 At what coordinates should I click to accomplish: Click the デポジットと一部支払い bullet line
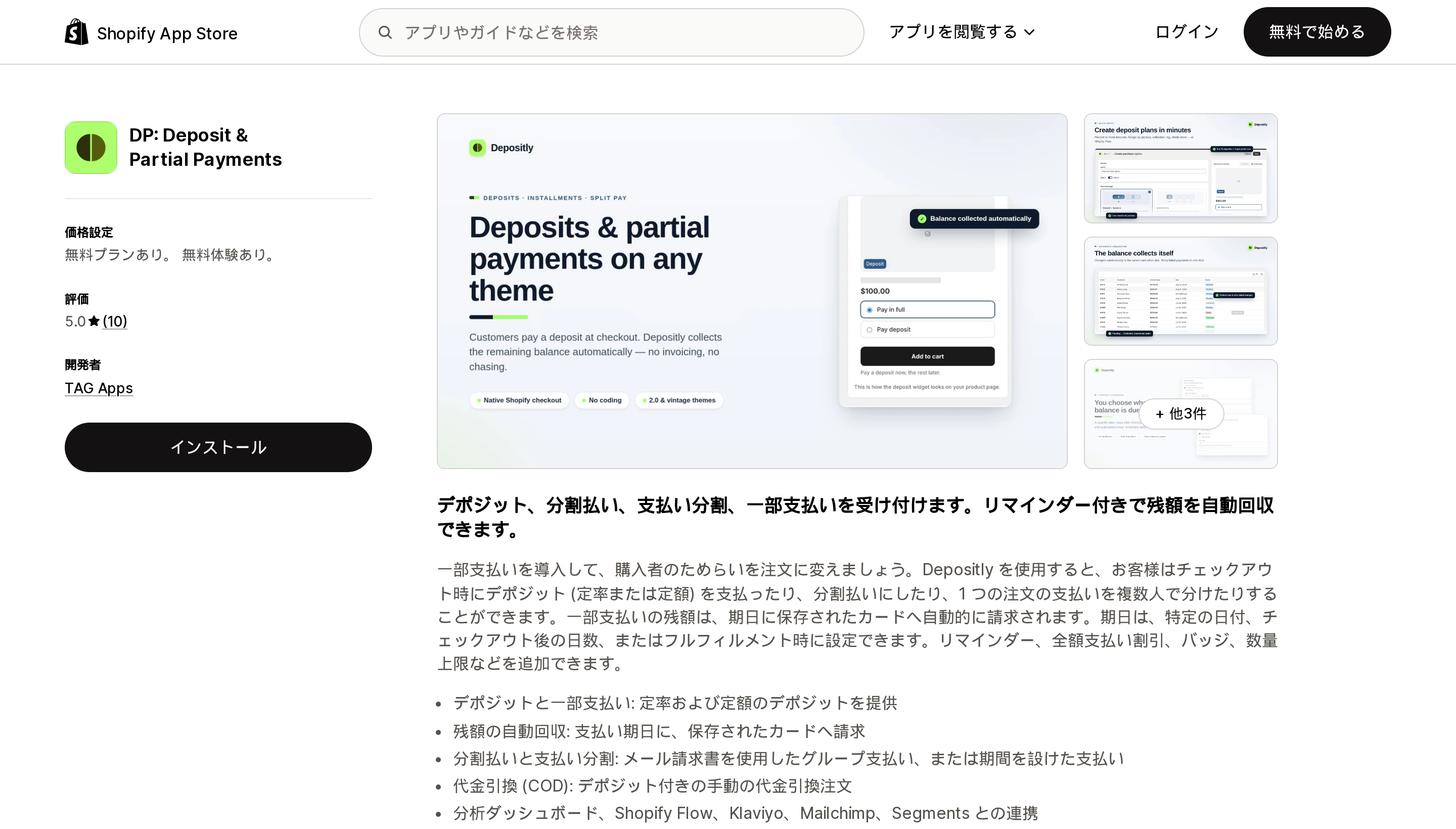pos(675,703)
